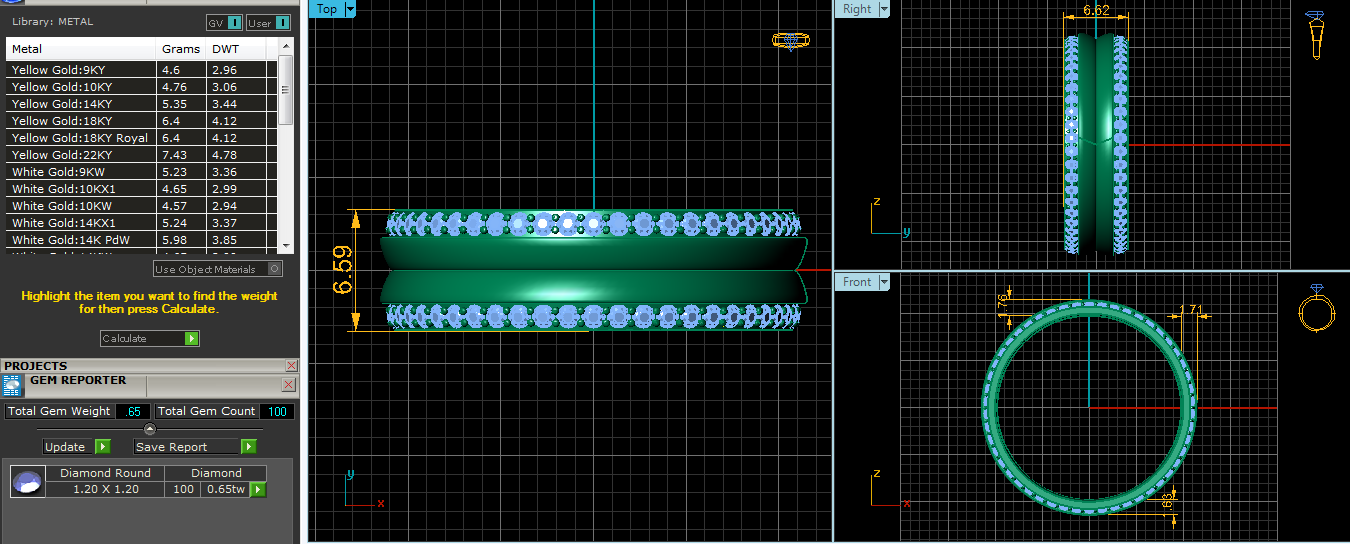Click the metal list scrollbar down arrow
1350x544 pixels.
pos(286,246)
